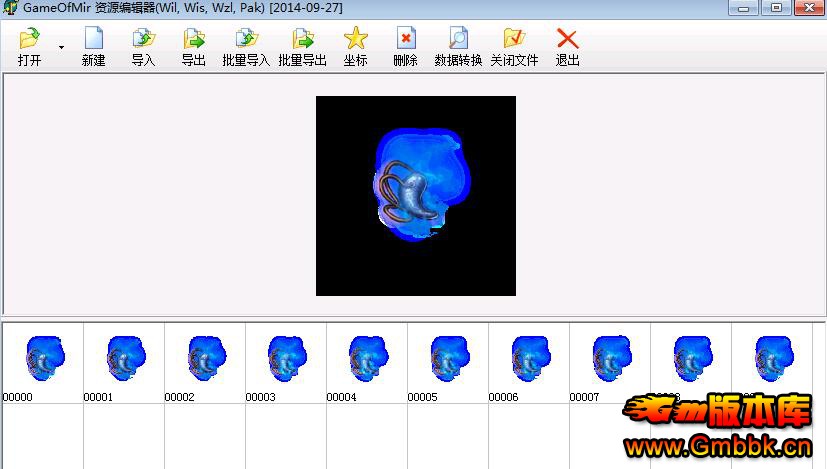This screenshot has width=827, height=469.
Task: Select thumbnail 00001 in the image grid
Action: (x=124, y=359)
